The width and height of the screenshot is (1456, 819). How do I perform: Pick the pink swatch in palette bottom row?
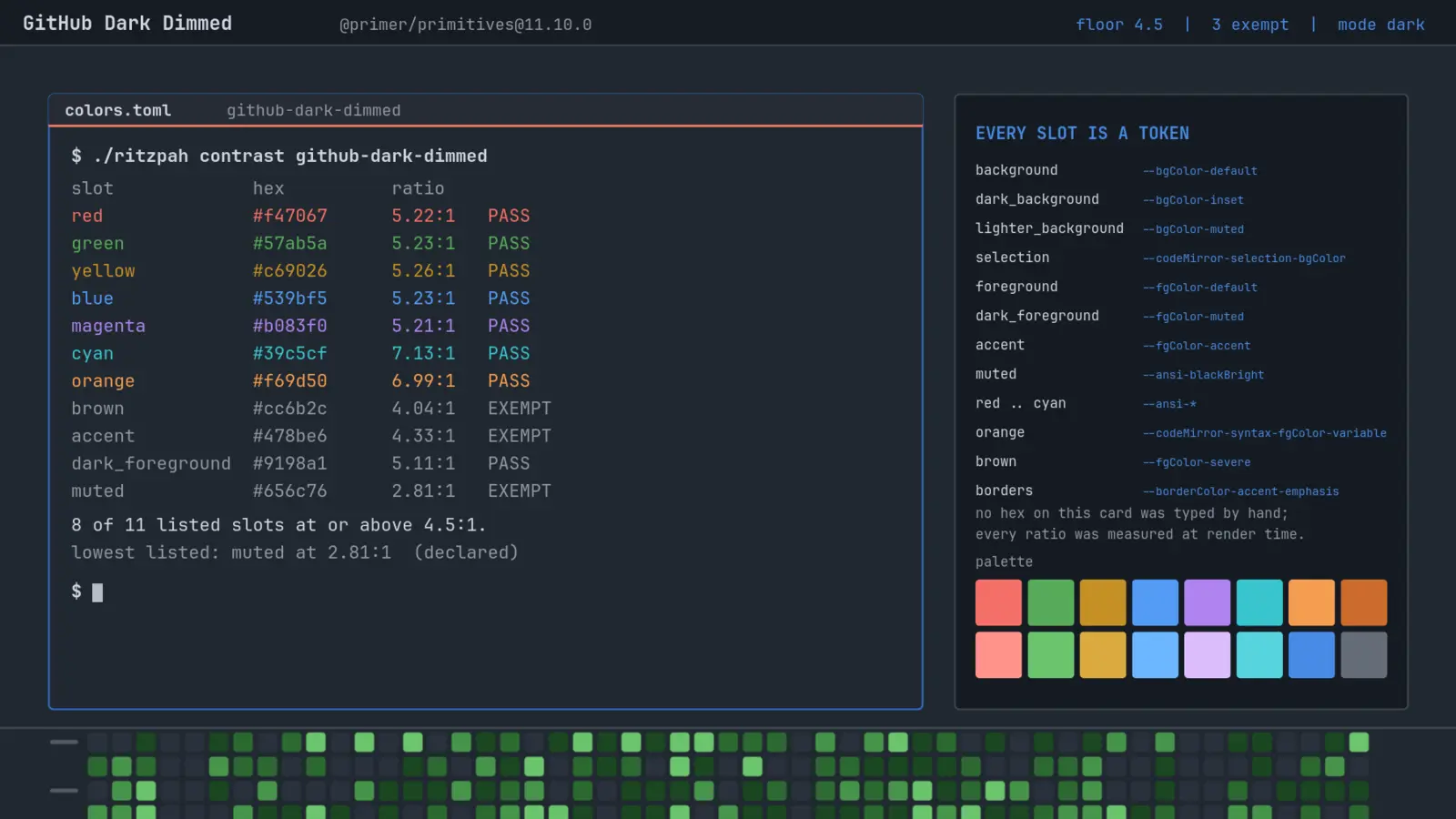(x=998, y=655)
